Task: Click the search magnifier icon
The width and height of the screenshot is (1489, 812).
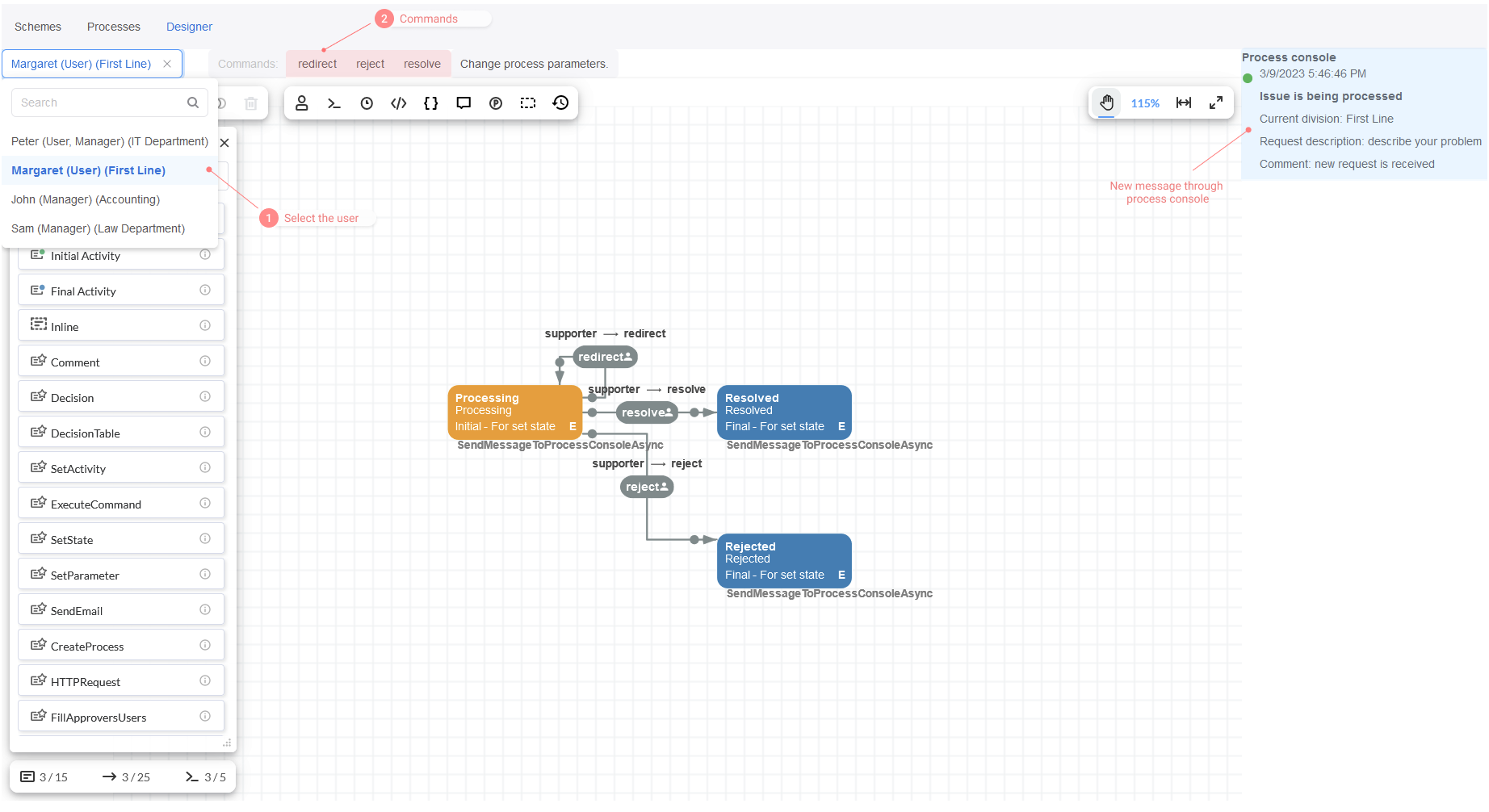Action: 193,103
